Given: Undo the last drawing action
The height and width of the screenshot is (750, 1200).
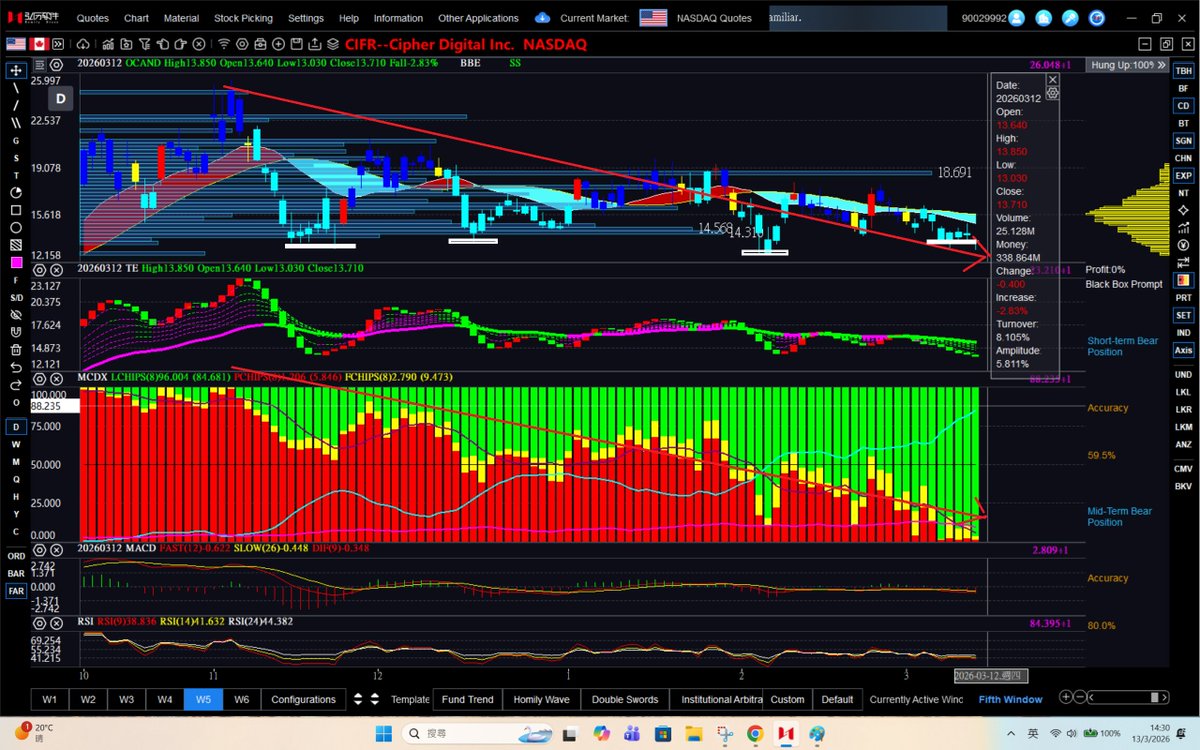Looking at the screenshot, I should point(16,367).
